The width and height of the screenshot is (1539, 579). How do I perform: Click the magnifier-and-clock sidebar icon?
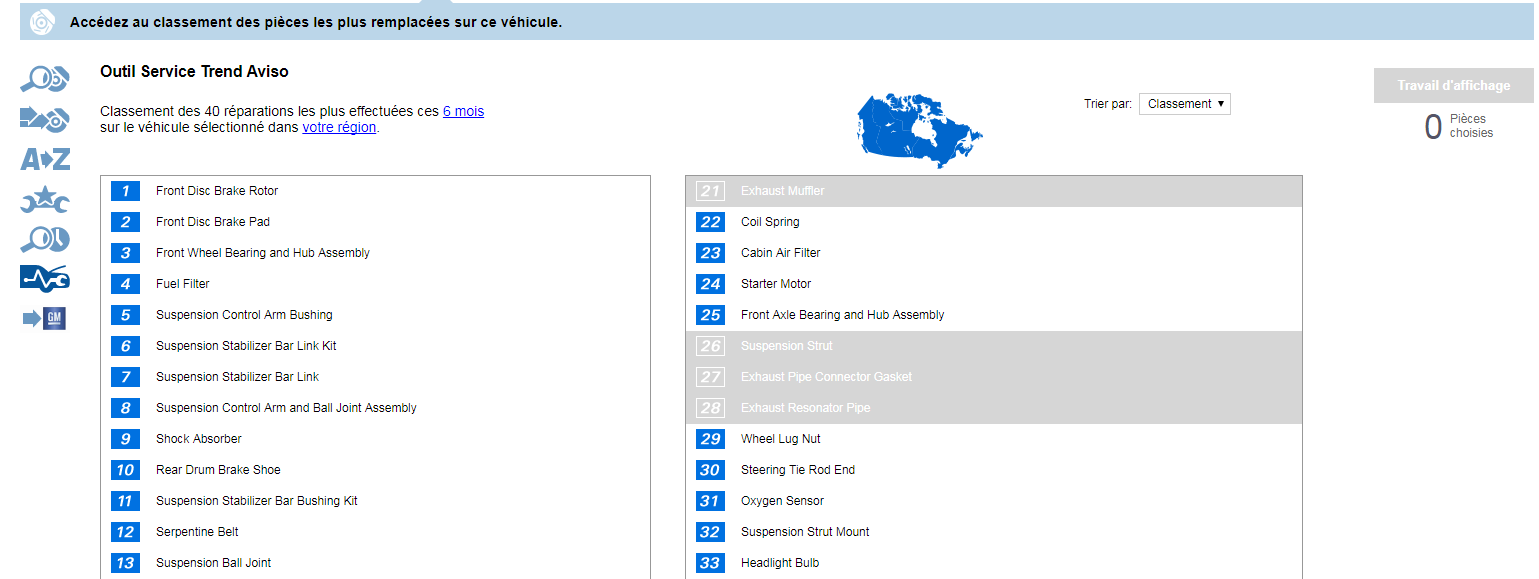45,240
